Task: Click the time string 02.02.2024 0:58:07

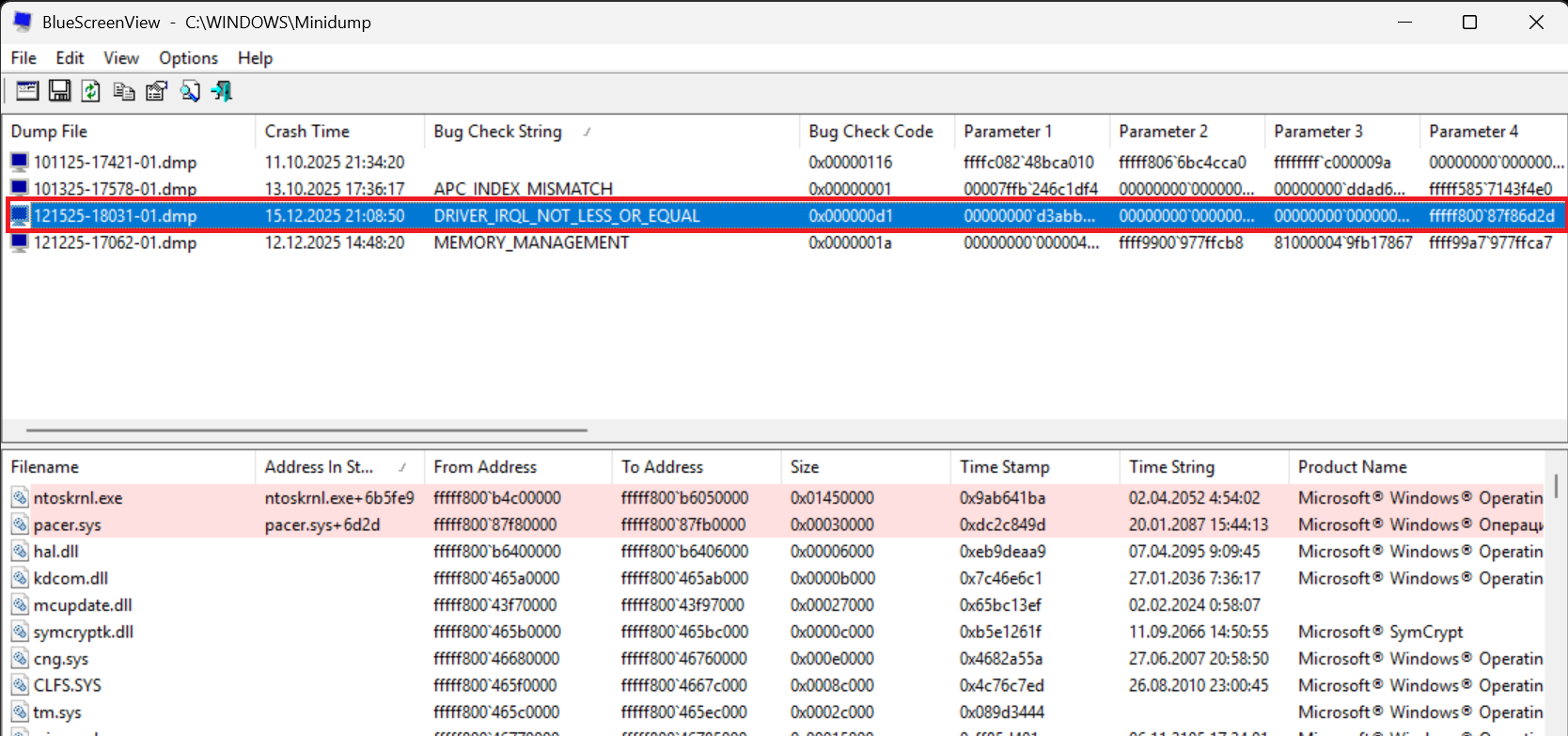Action: point(1195,604)
